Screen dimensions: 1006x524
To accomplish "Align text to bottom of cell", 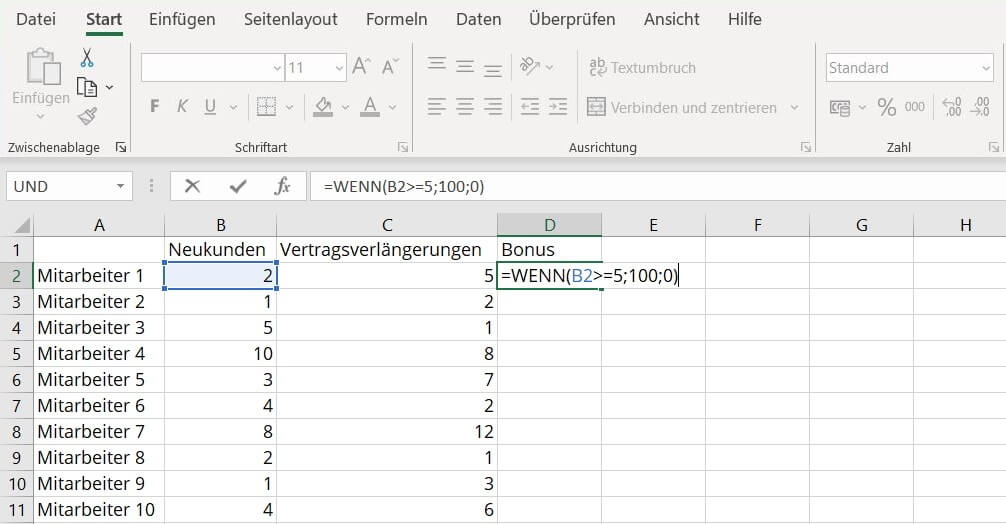I will [x=493, y=69].
